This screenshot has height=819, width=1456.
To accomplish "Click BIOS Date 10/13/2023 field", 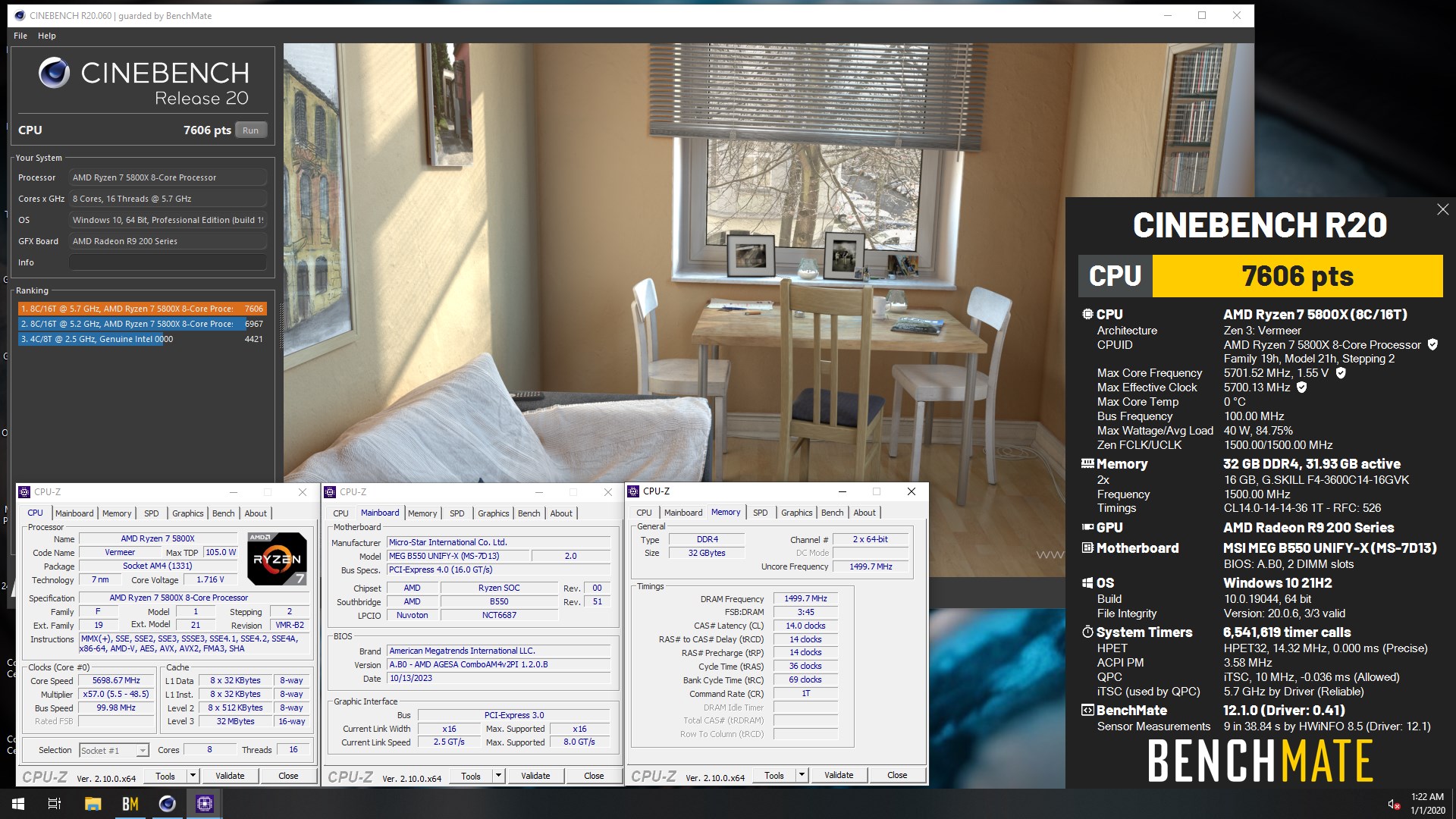I will click(x=499, y=679).
